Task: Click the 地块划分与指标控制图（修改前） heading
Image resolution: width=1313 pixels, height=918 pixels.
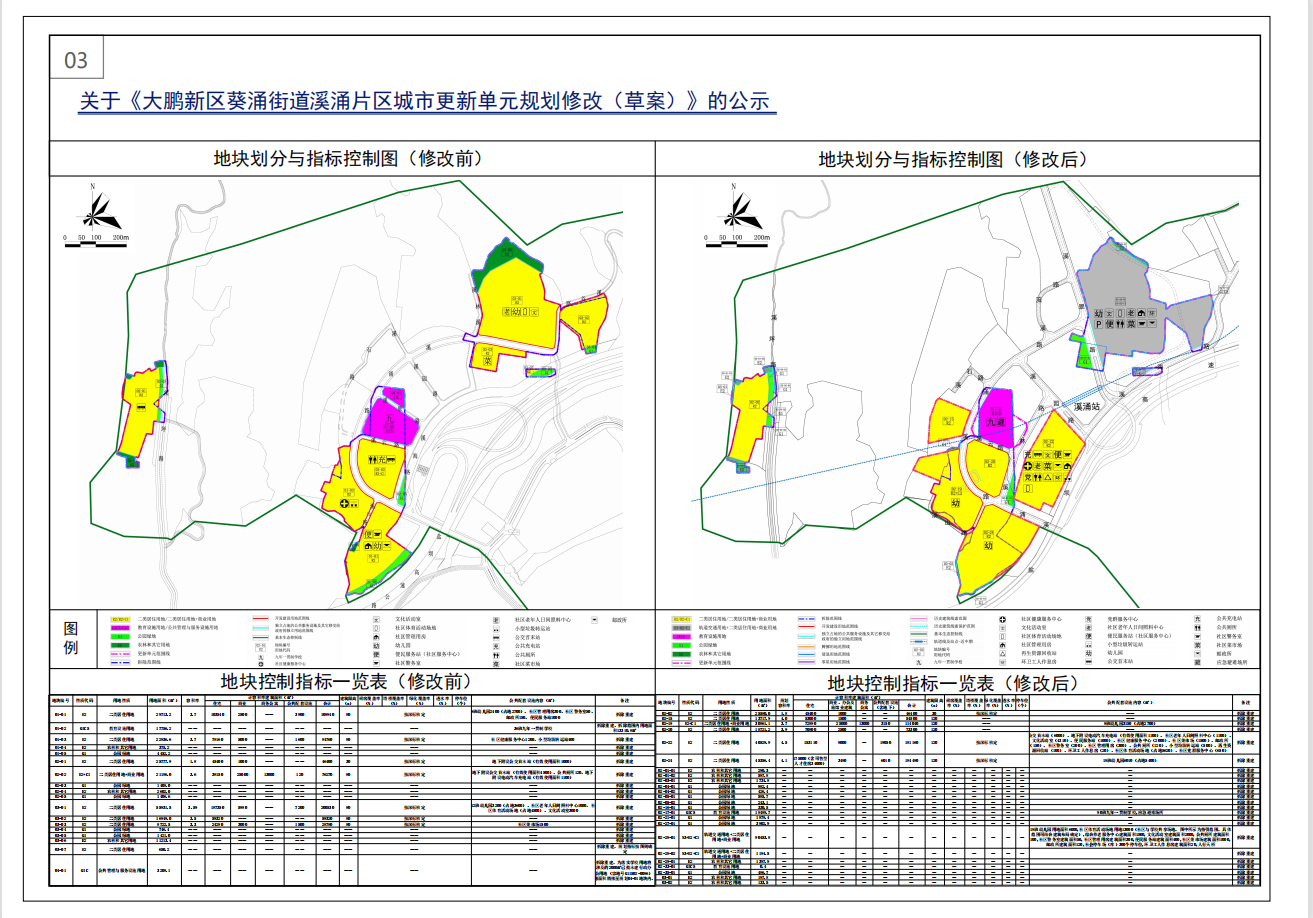Action: pyautogui.click(x=348, y=158)
